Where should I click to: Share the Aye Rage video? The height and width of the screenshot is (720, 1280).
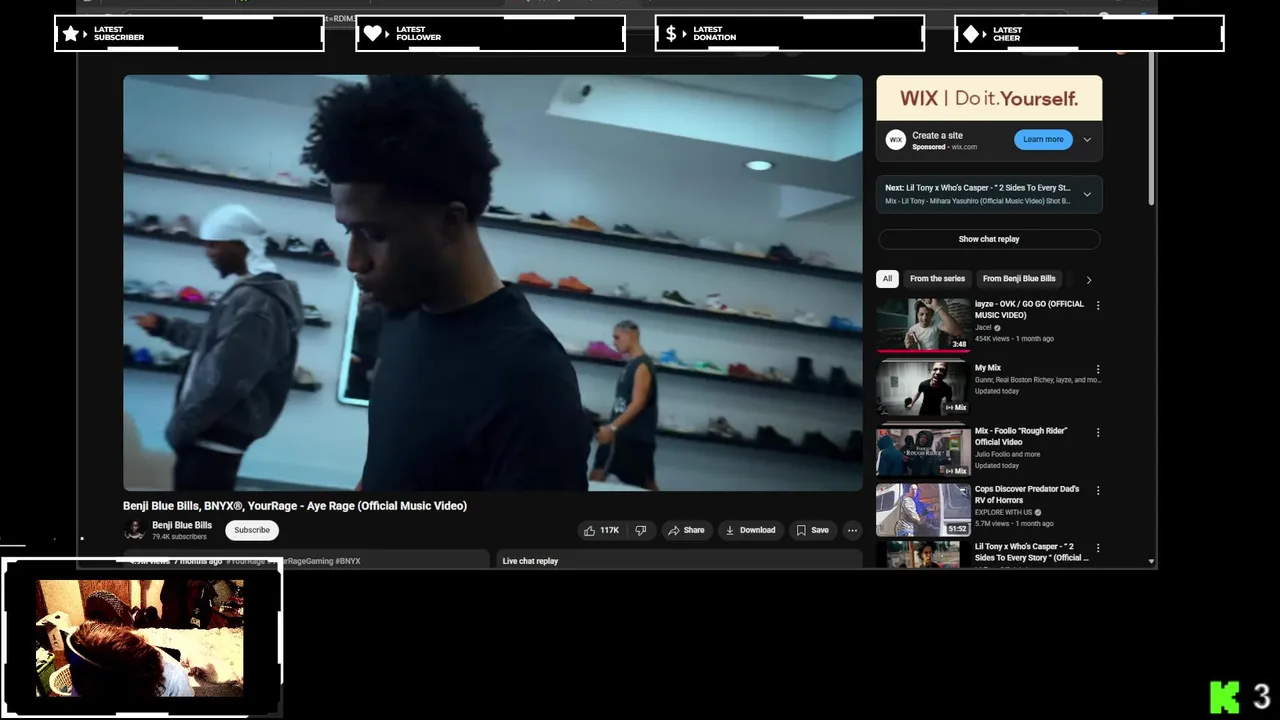[x=686, y=530]
